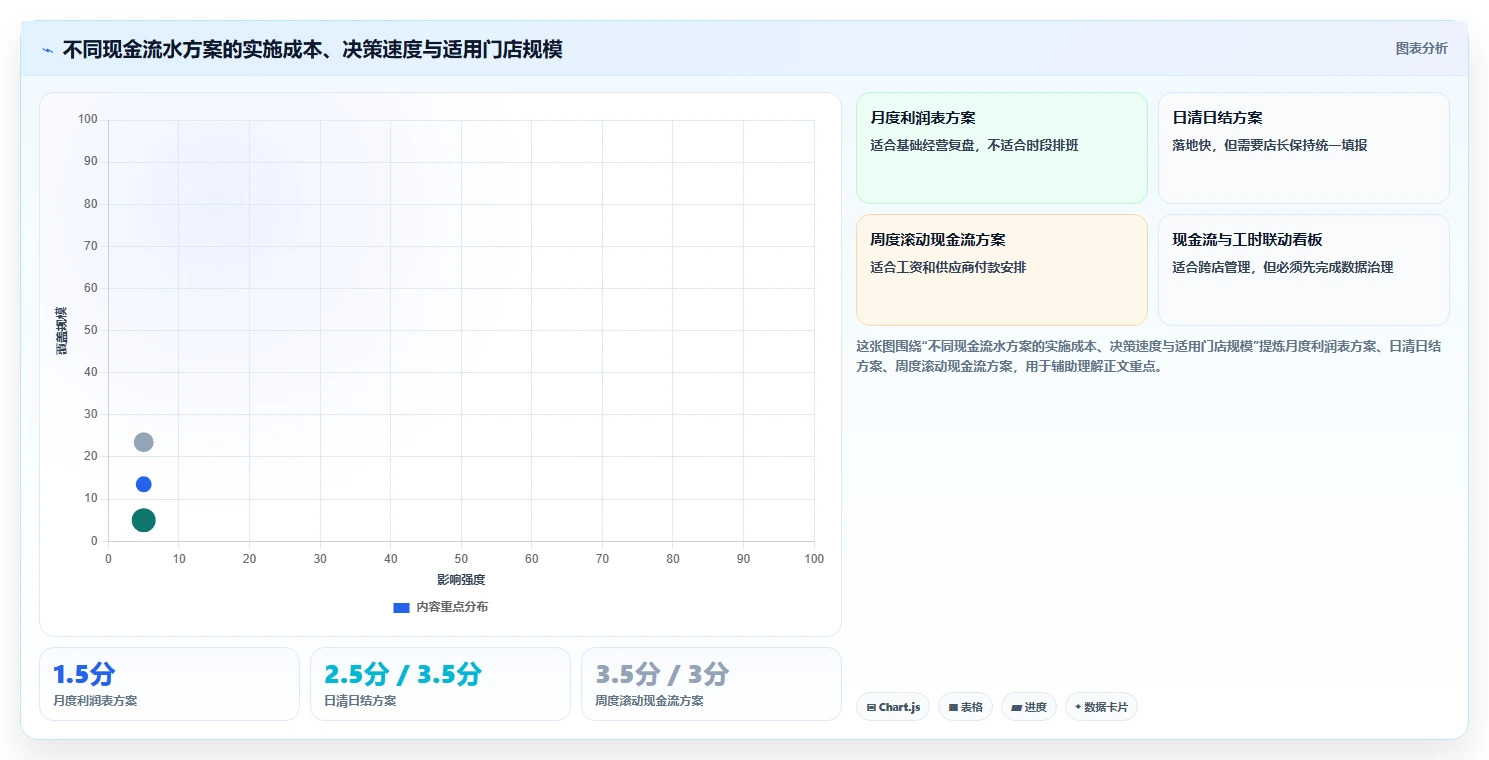Click 适合基础经营复盘，不适合时段排班 description
This screenshot has width=1489, height=760.
coord(975,145)
